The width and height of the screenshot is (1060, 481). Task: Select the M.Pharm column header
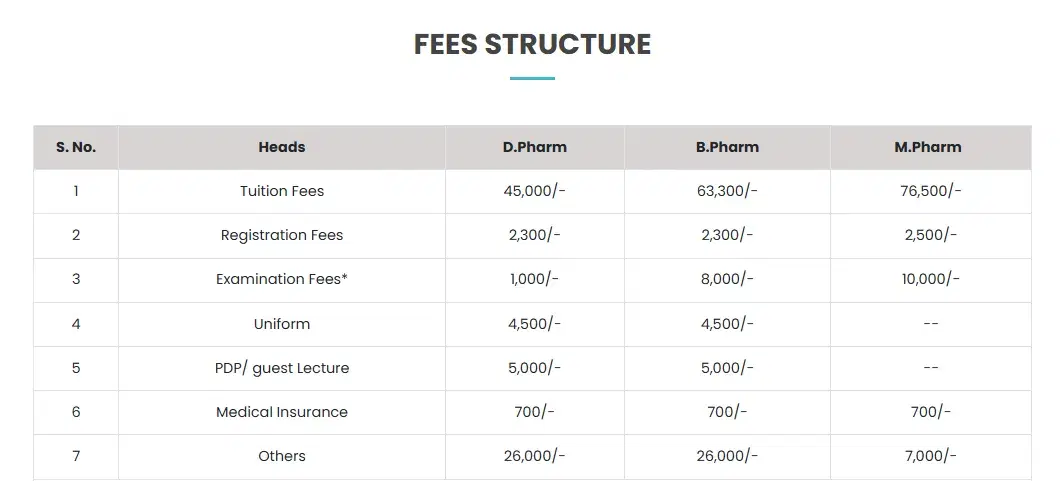point(928,147)
